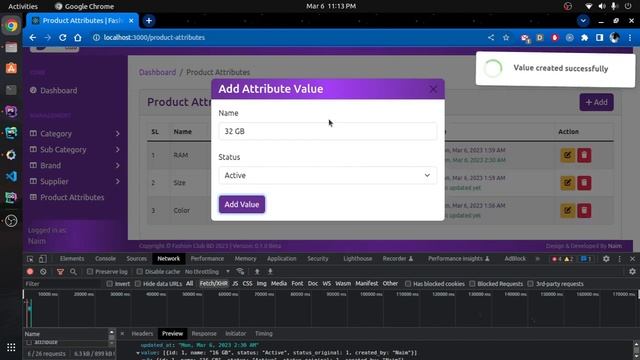Screen dimensions: 640x360
Task: Open the Status dropdown showing Active
Action: (327, 176)
